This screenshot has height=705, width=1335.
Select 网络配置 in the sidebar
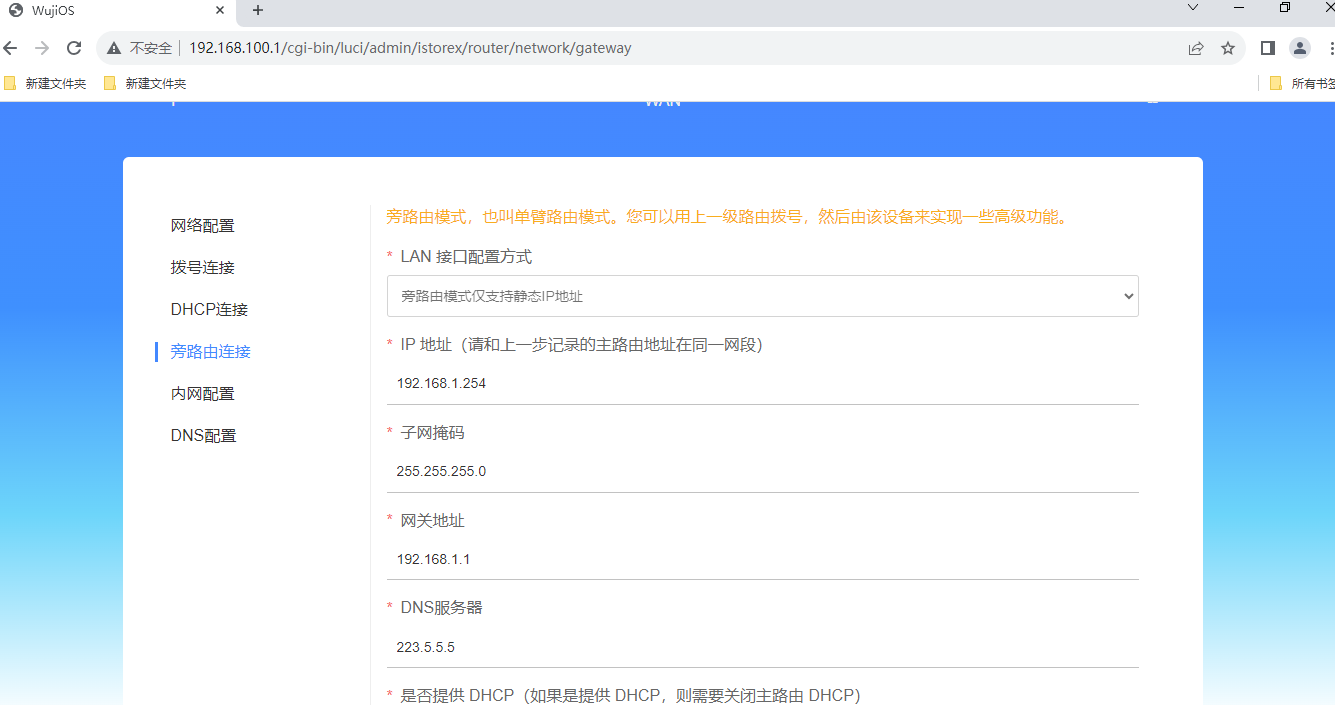[x=203, y=226]
